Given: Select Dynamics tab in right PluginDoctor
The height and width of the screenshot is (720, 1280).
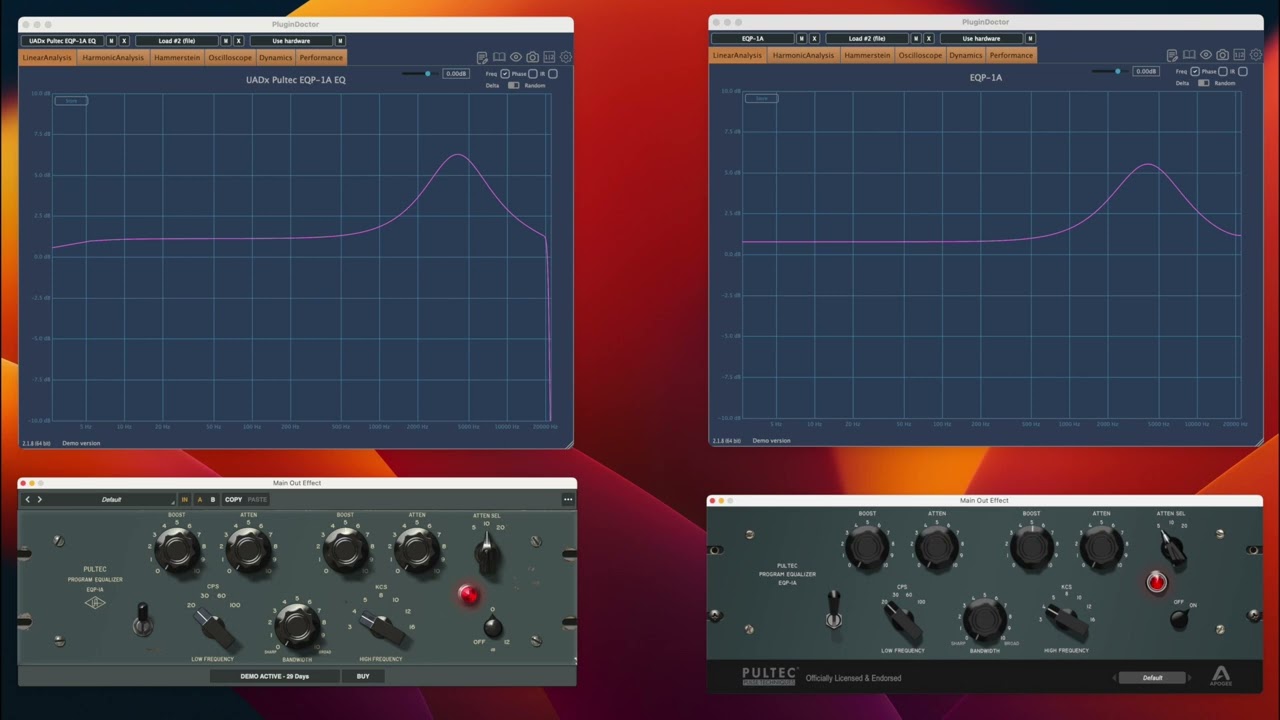Looking at the screenshot, I should click(x=966, y=55).
